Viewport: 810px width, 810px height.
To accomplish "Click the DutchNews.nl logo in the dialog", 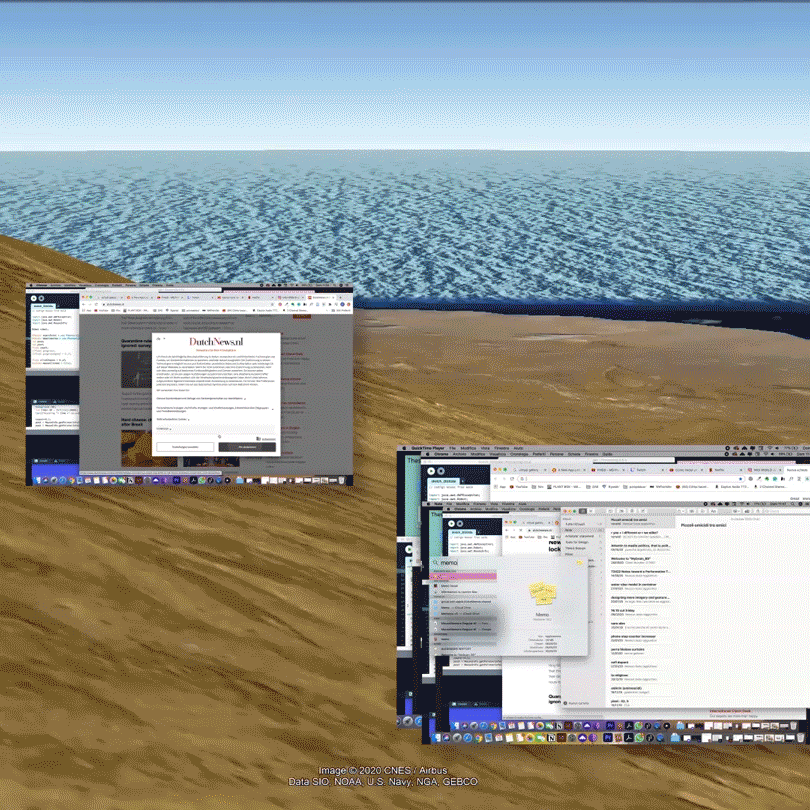I will pyautogui.click(x=216, y=342).
